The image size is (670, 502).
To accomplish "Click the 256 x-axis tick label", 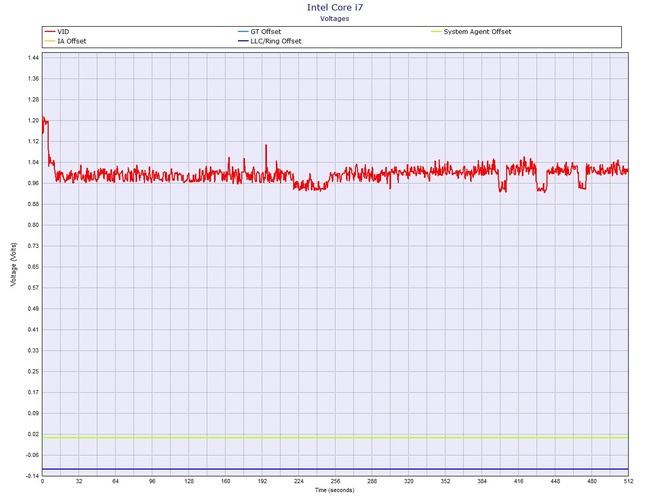I will pos(335,481).
